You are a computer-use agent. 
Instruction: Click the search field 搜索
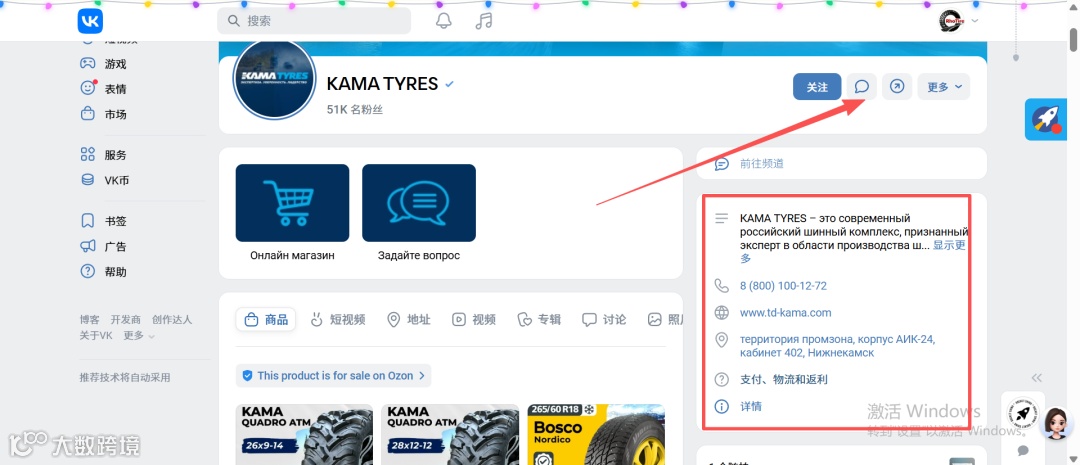(314, 21)
